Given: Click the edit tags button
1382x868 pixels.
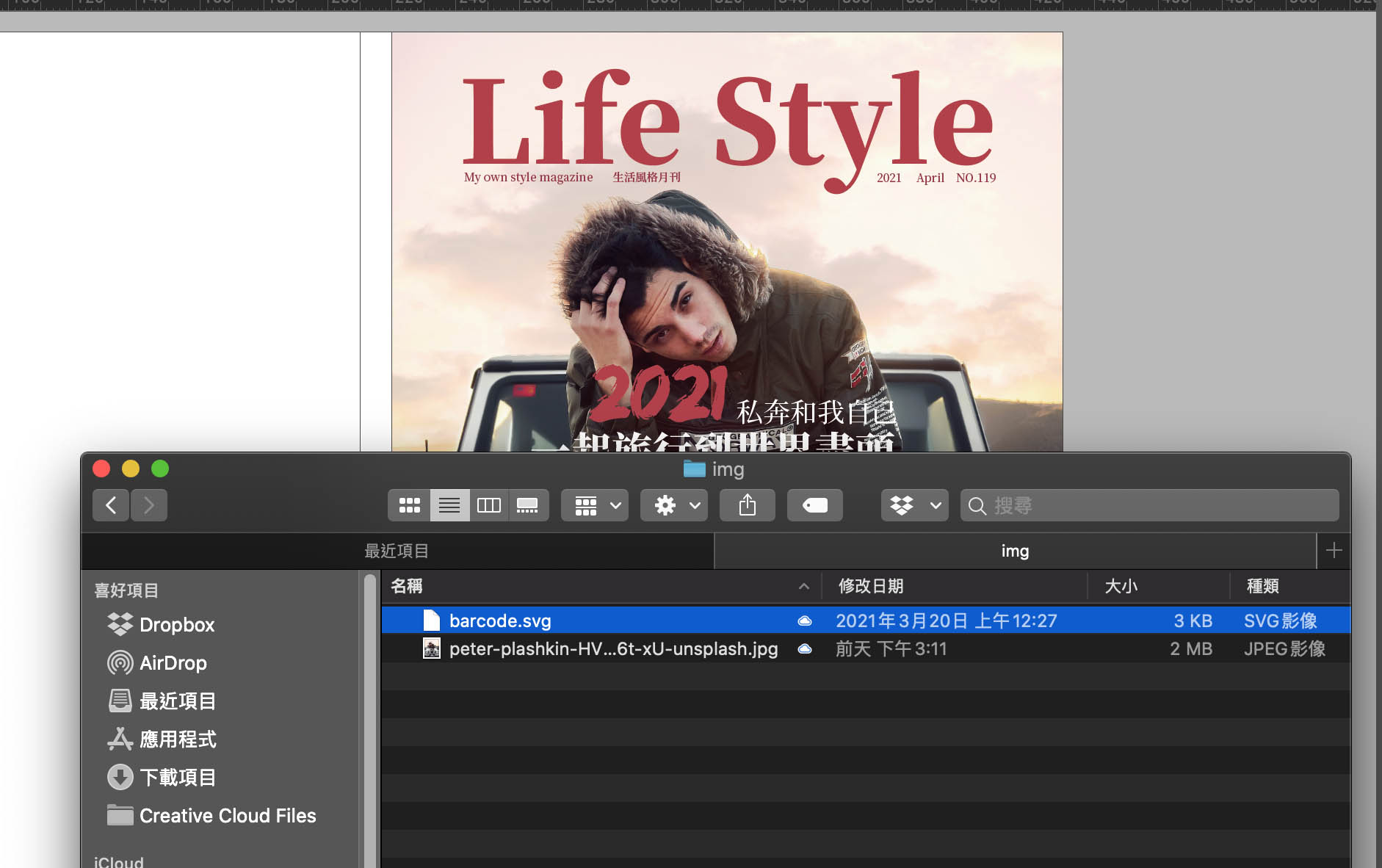Looking at the screenshot, I should pos(815,505).
